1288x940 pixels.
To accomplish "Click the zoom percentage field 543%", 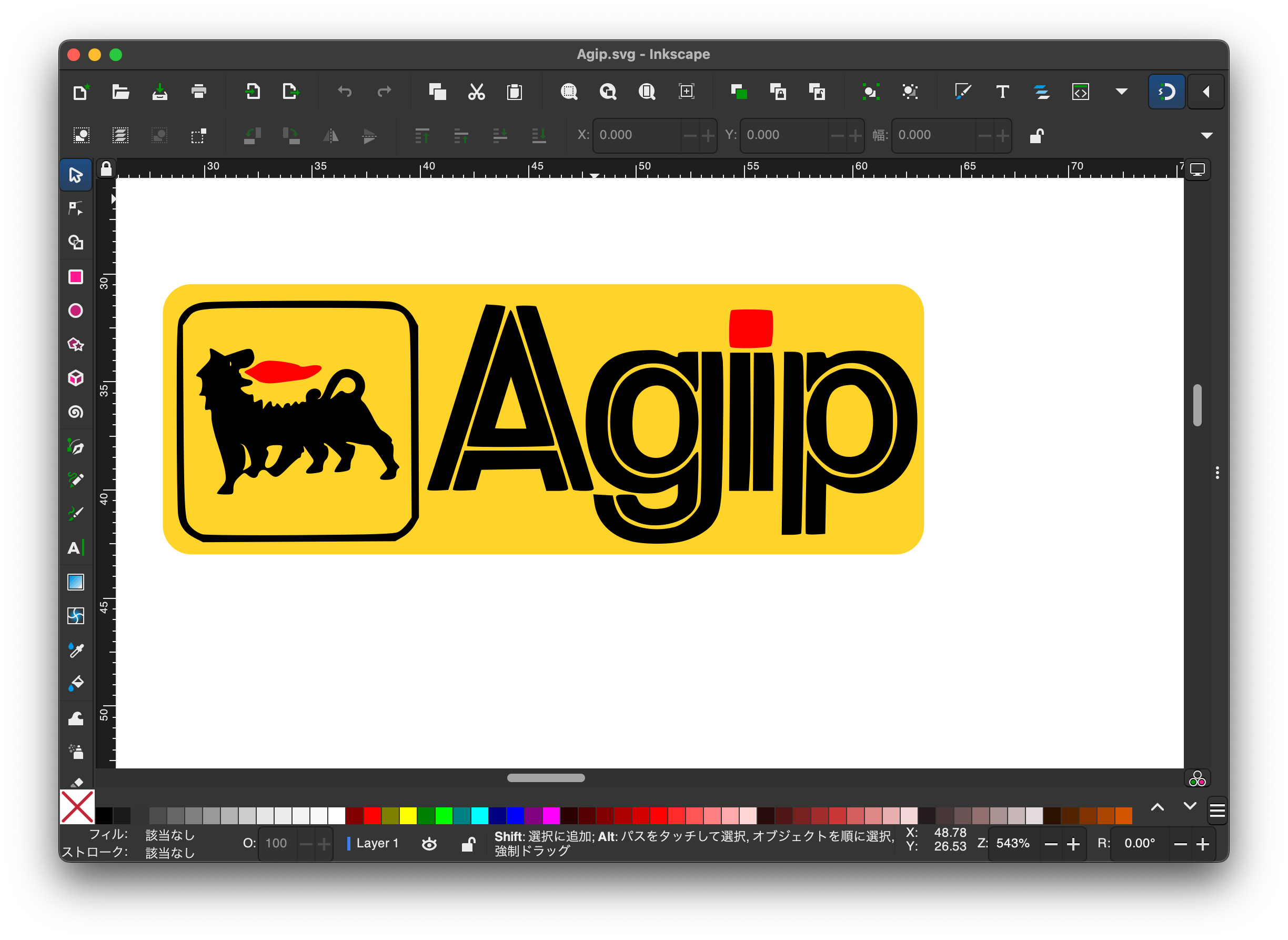I will (x=1013, y=844).
